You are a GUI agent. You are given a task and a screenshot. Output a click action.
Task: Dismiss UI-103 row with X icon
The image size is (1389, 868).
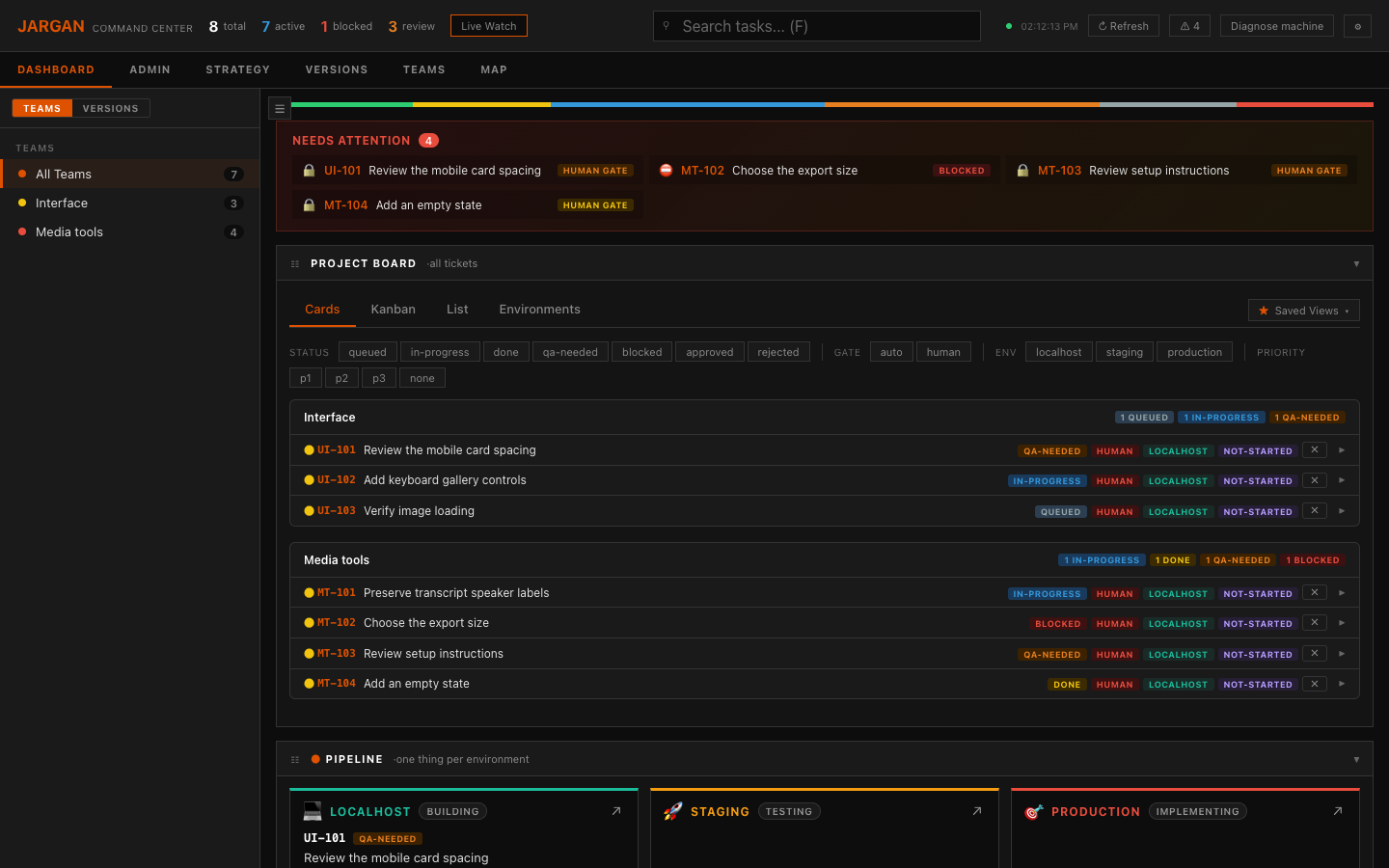pyautogui.click(x=1315, y=510)
